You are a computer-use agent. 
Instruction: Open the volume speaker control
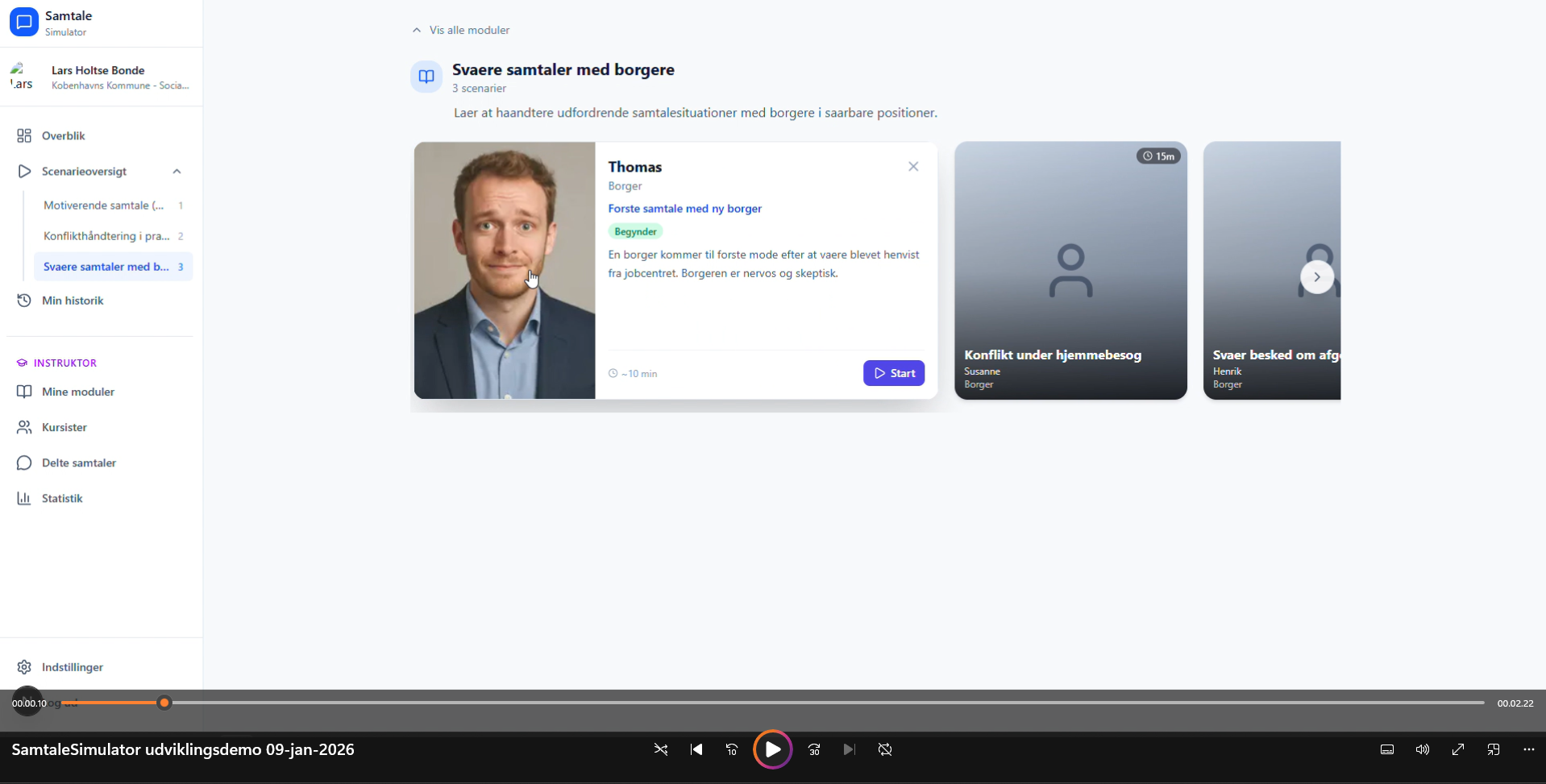[1423, 749]
